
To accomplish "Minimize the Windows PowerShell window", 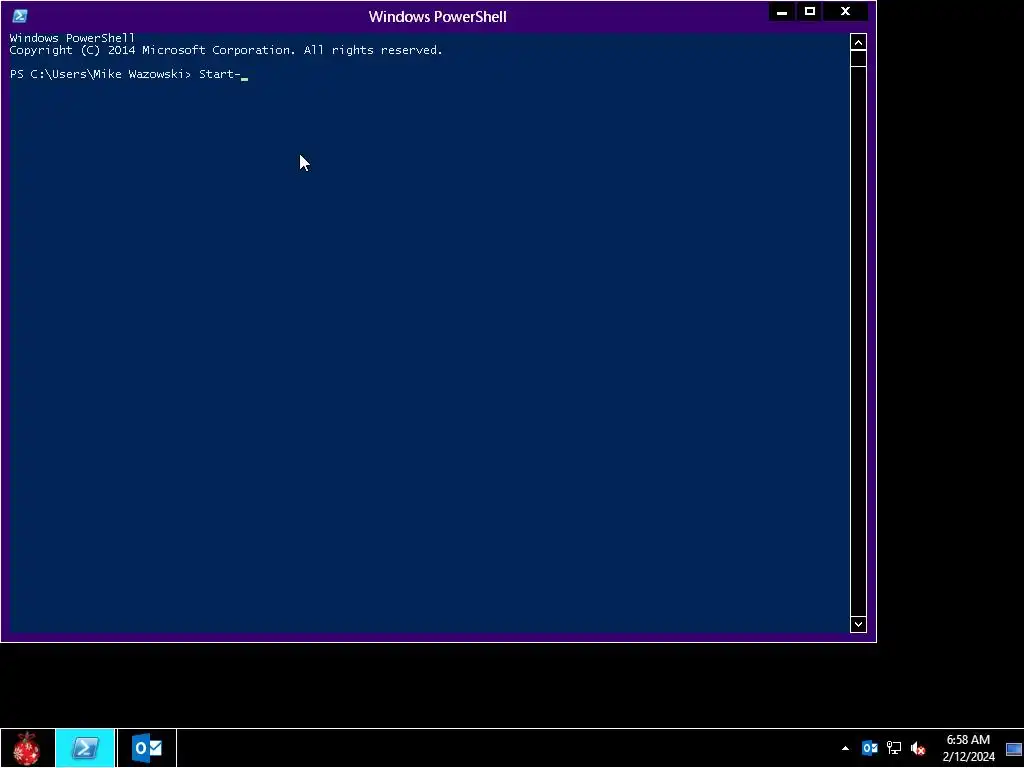I will (x=782, y=12).
